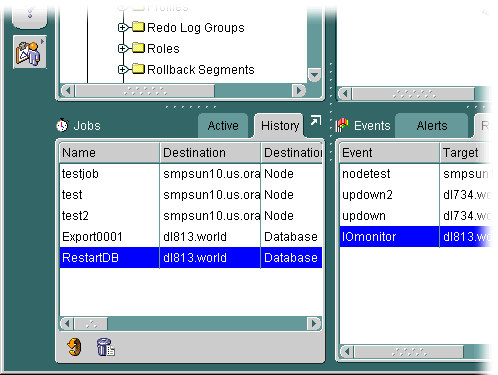Click the Event column header
The height and width of the screenshot is (375, 498).
pos(389,153)
